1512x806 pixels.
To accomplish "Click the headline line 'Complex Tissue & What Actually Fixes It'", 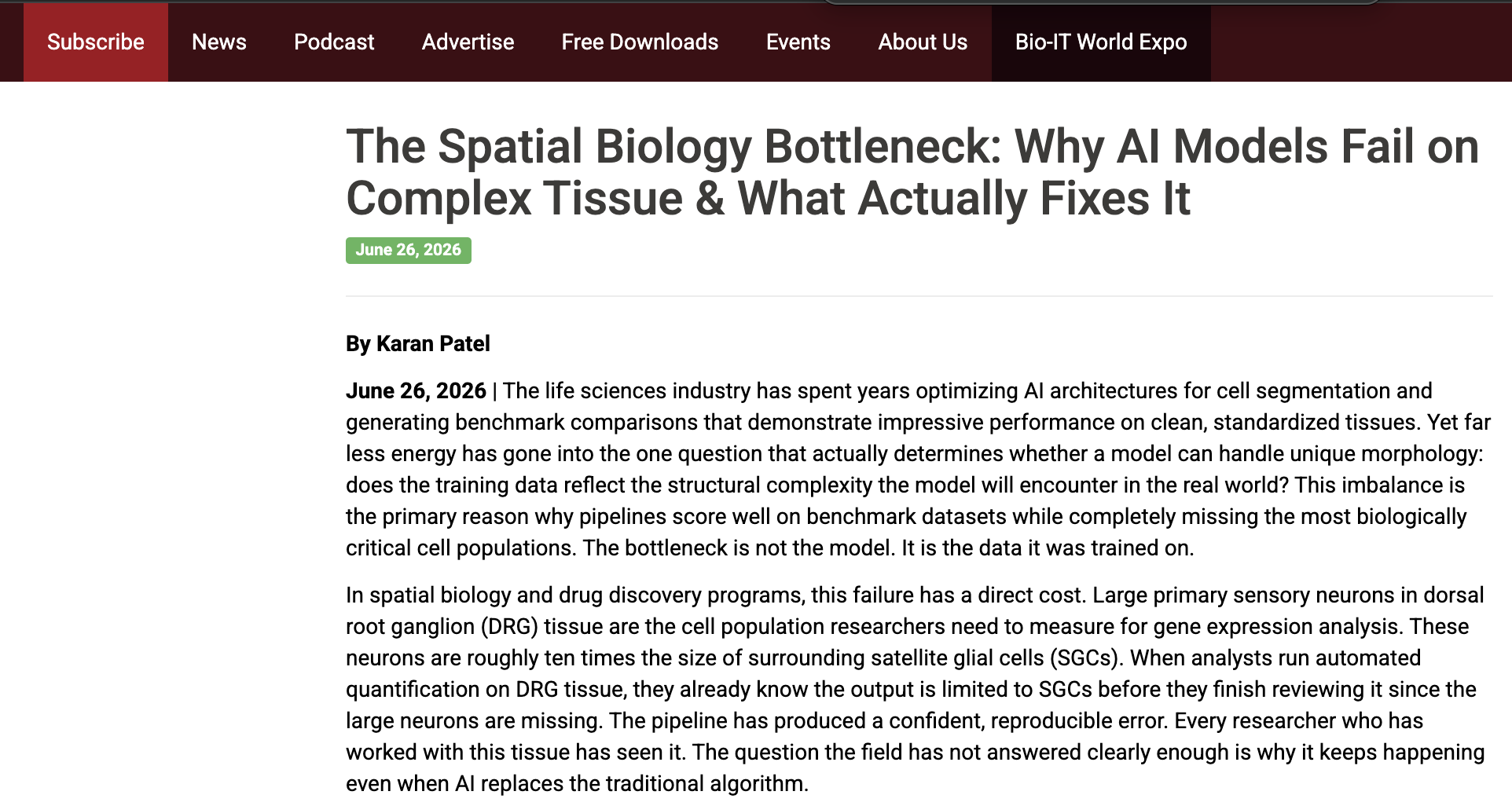I will tap(768, 198).
